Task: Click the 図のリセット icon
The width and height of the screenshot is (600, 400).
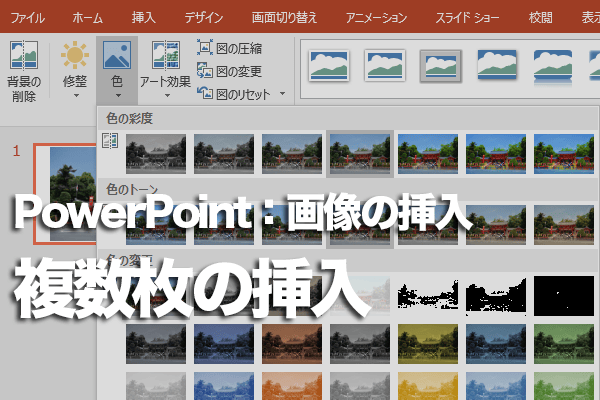Action: click(x=205, y=93)
